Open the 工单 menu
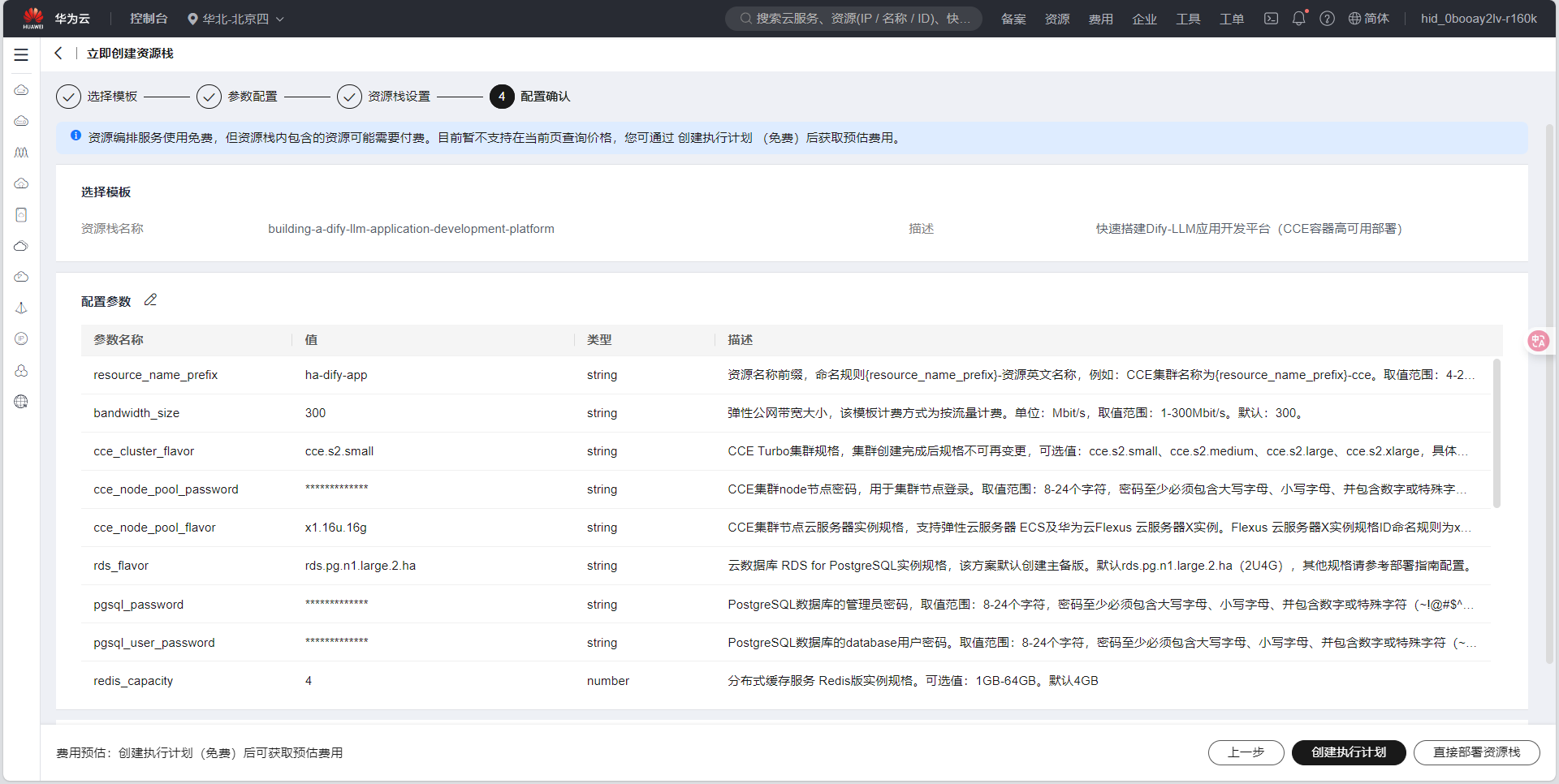The height and width of the screenshot is (784, 1559). click(x=1232, y=19)
